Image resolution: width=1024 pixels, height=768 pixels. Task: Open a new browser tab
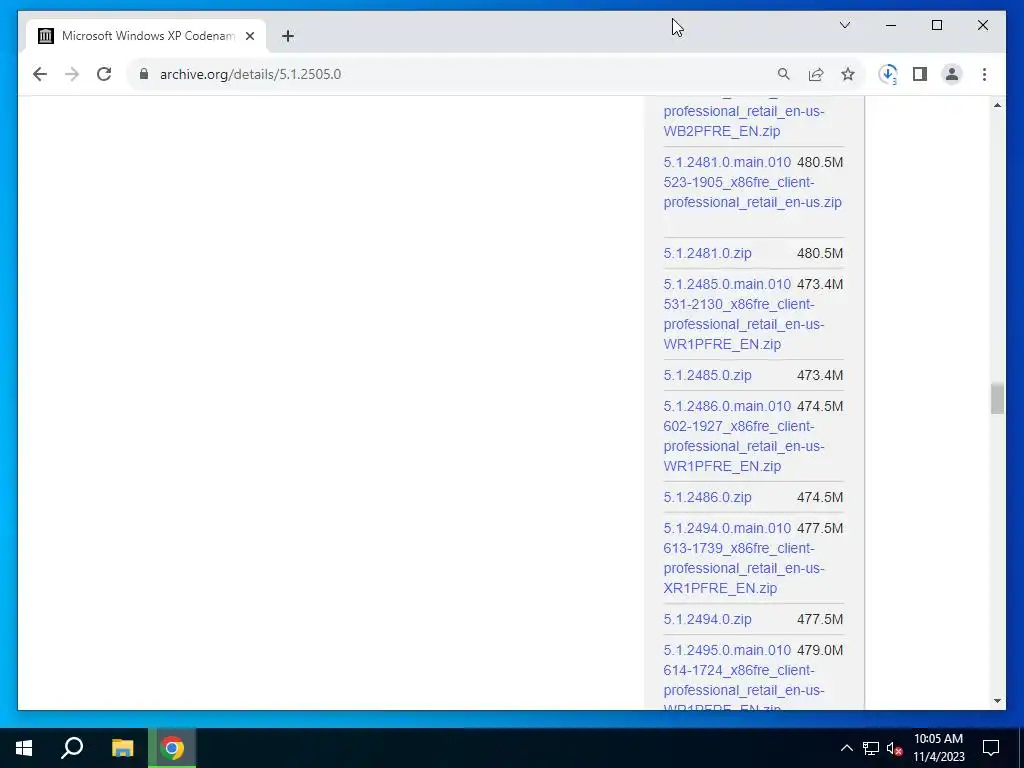pos(288,36)
